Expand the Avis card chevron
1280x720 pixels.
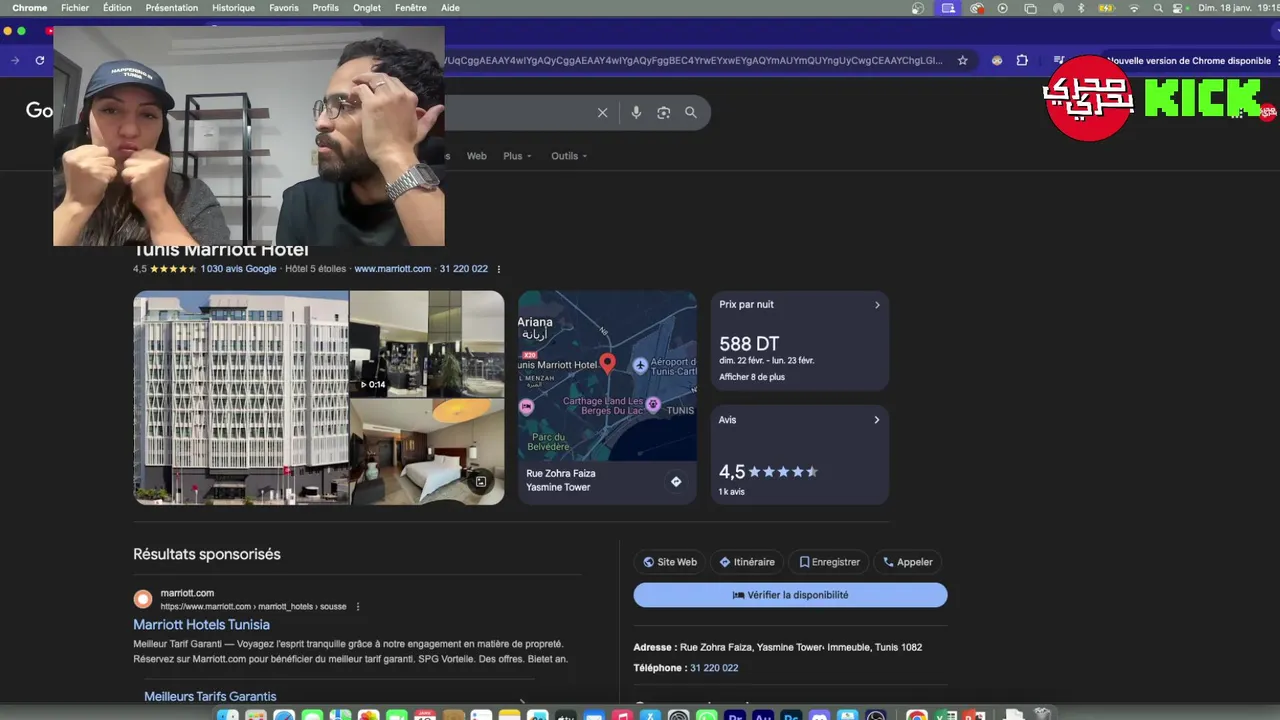pos(877,420)
